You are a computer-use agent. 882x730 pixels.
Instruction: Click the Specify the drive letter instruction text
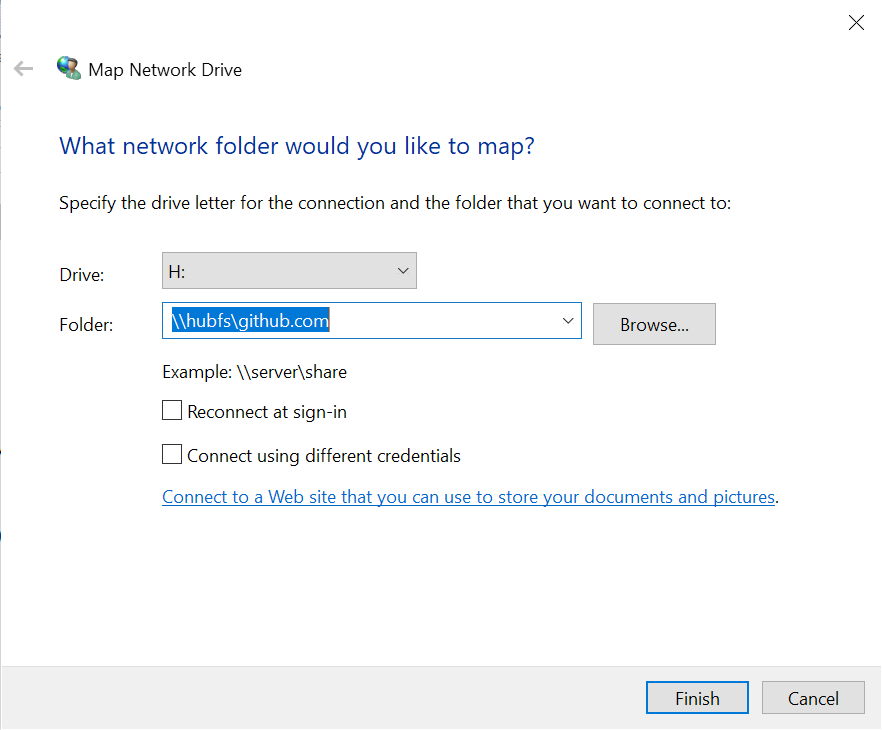395,203
